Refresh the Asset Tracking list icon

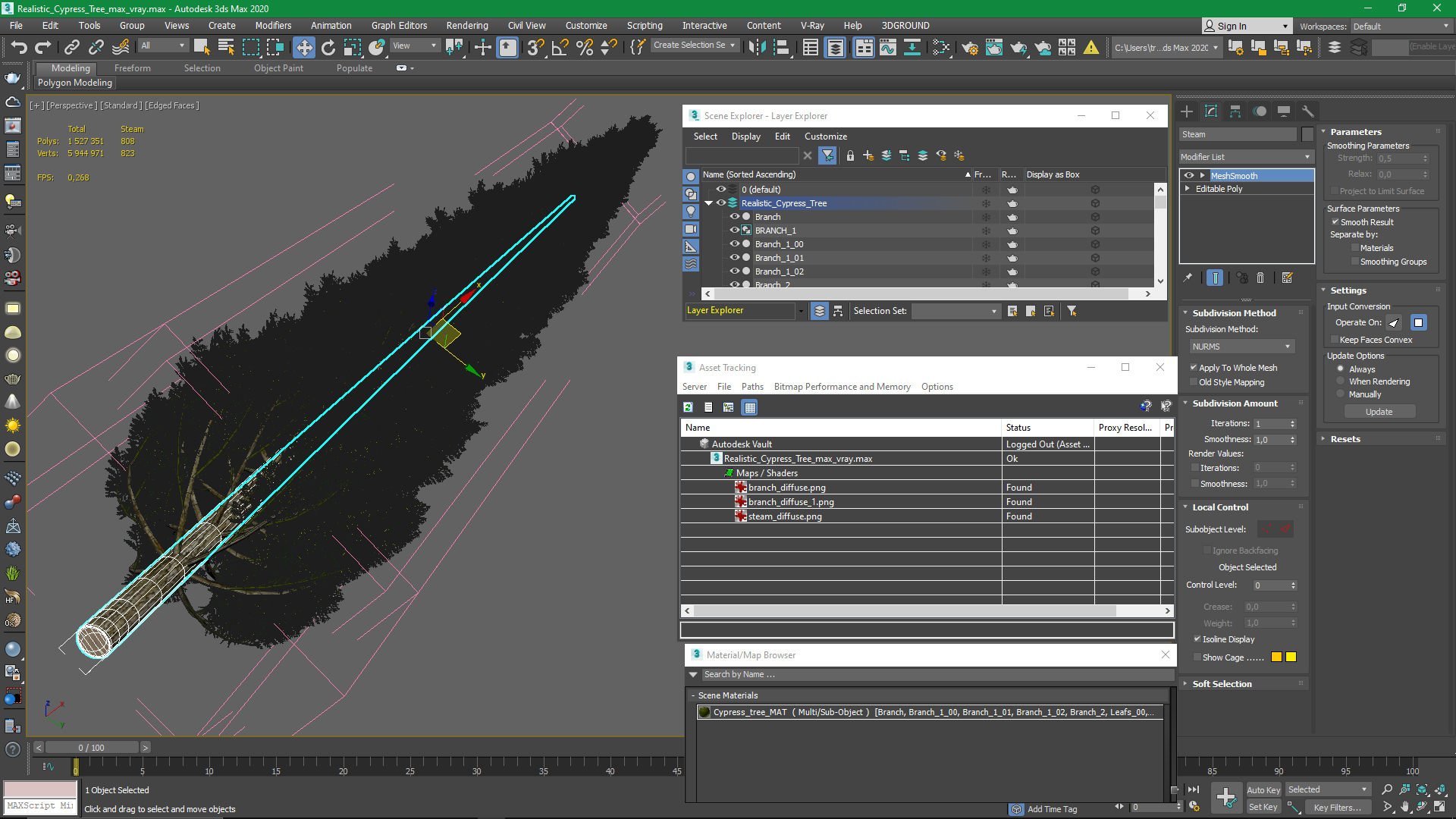[x=688, y=407]
